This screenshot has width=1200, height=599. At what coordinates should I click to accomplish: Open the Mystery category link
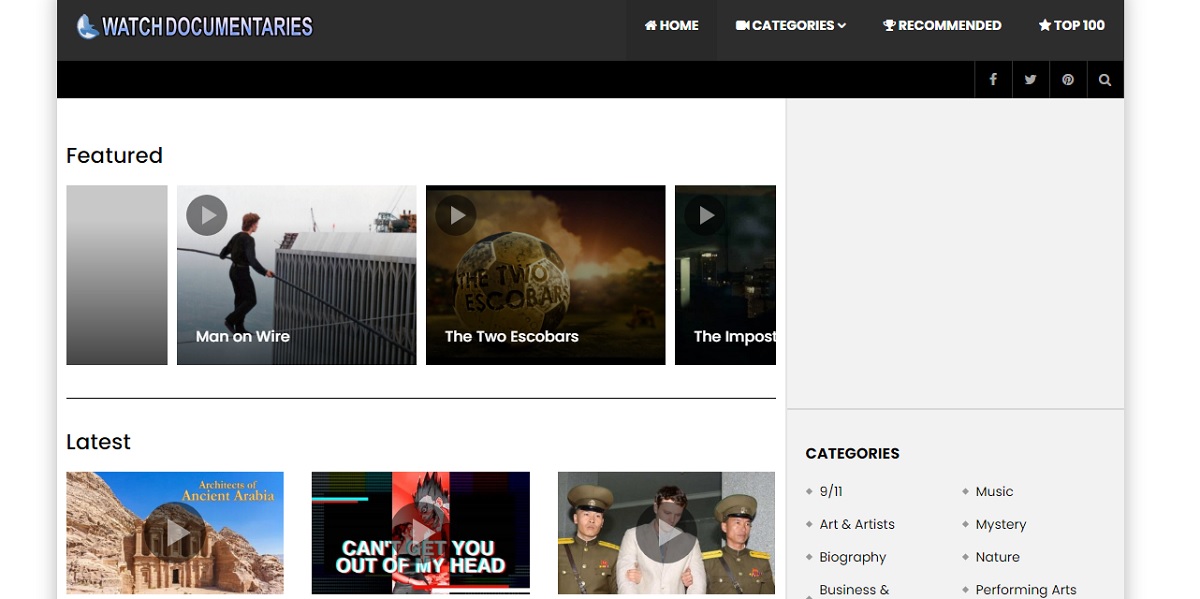(1001, 524)
